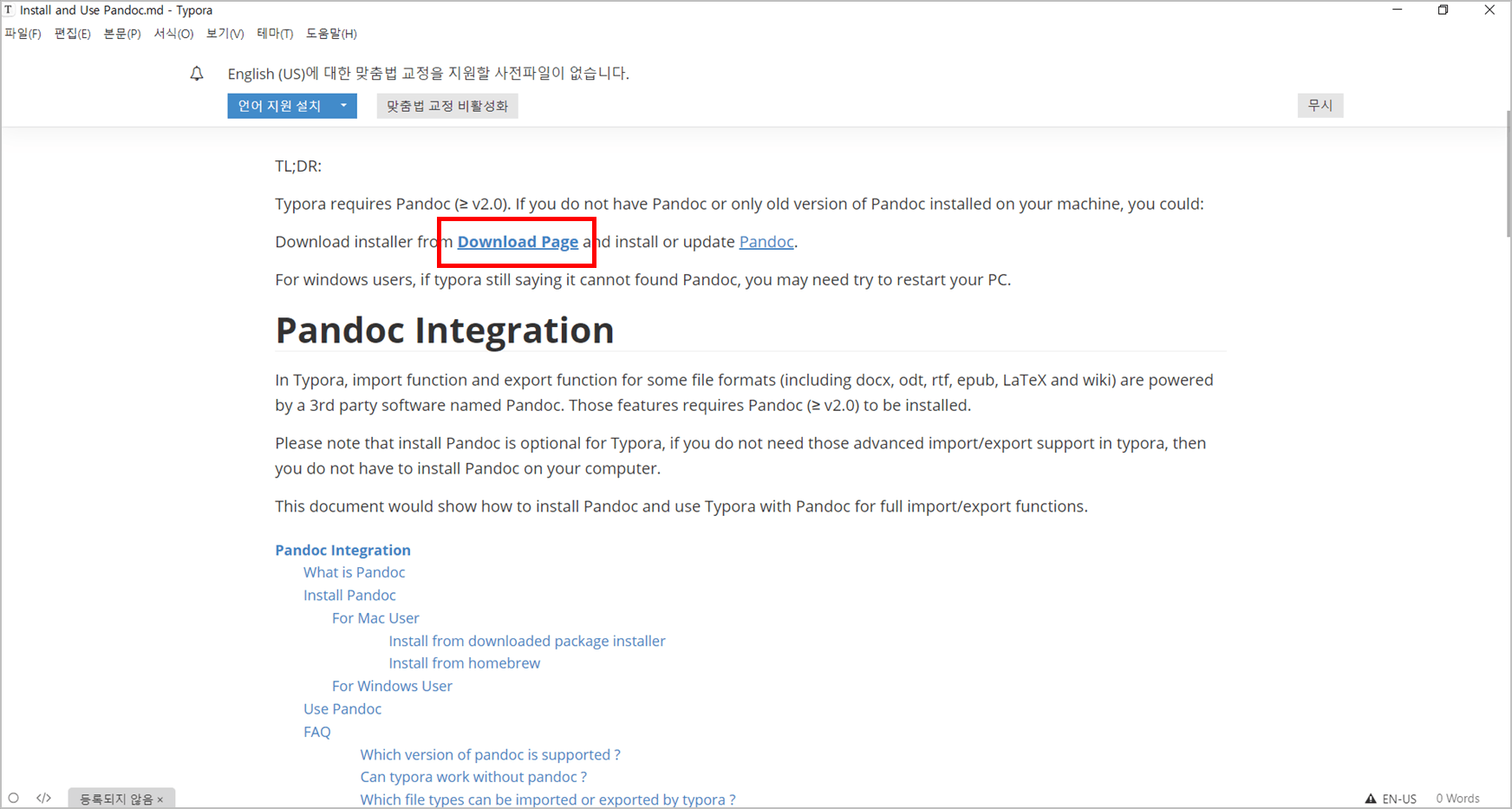Open Can typora work without pandoc link
This screenshot has height=809, width=1512.
pyautogui.click(x=473, y=777)
